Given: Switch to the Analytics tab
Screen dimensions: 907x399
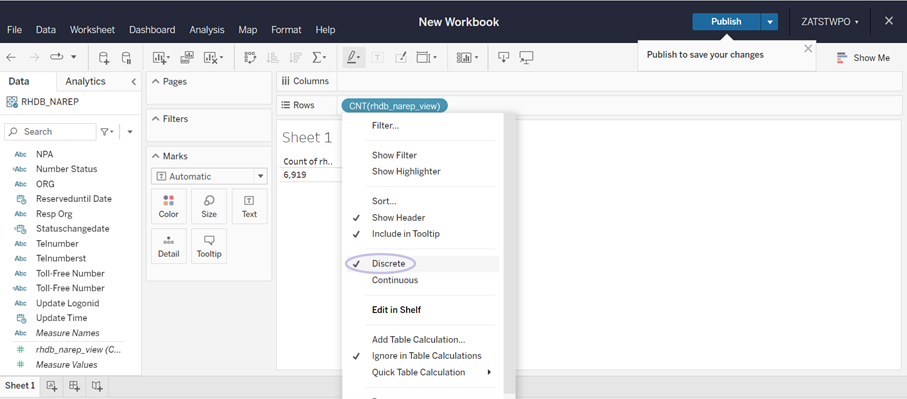Looking at the screenshot, I should pos(86,81).
